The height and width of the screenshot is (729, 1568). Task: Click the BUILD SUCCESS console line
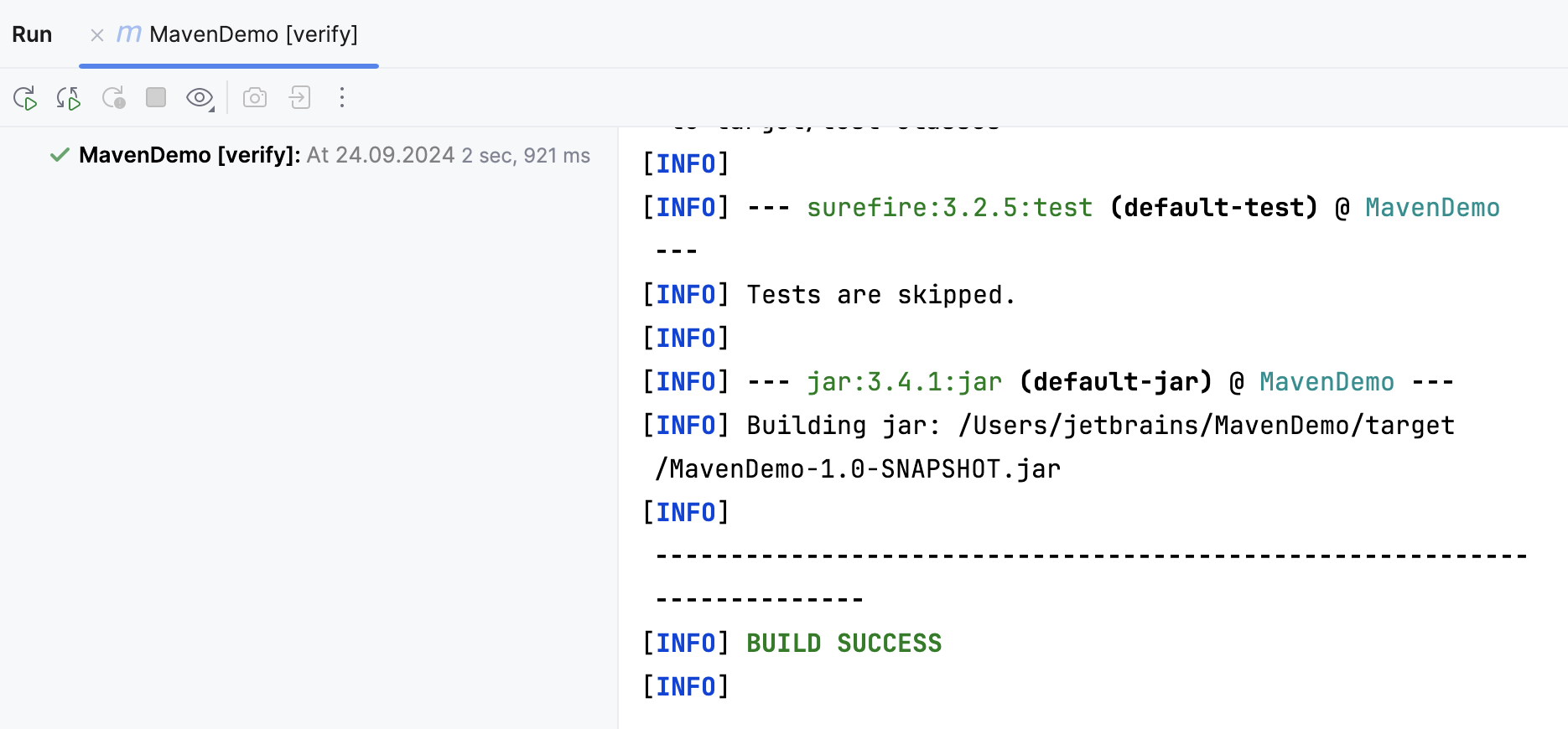click(x=844, y=644)
